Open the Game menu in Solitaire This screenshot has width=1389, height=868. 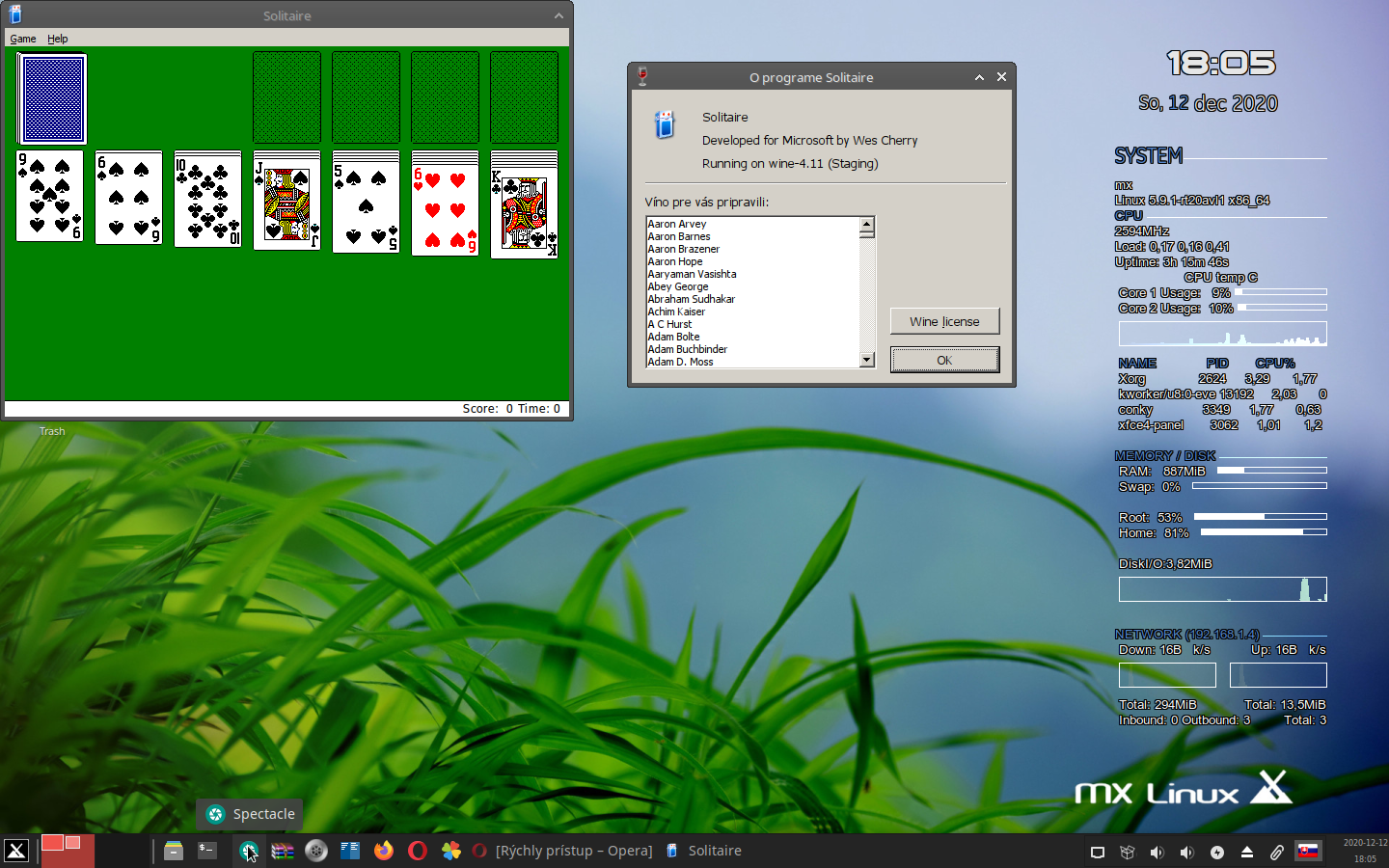click(x=23, y=39)
